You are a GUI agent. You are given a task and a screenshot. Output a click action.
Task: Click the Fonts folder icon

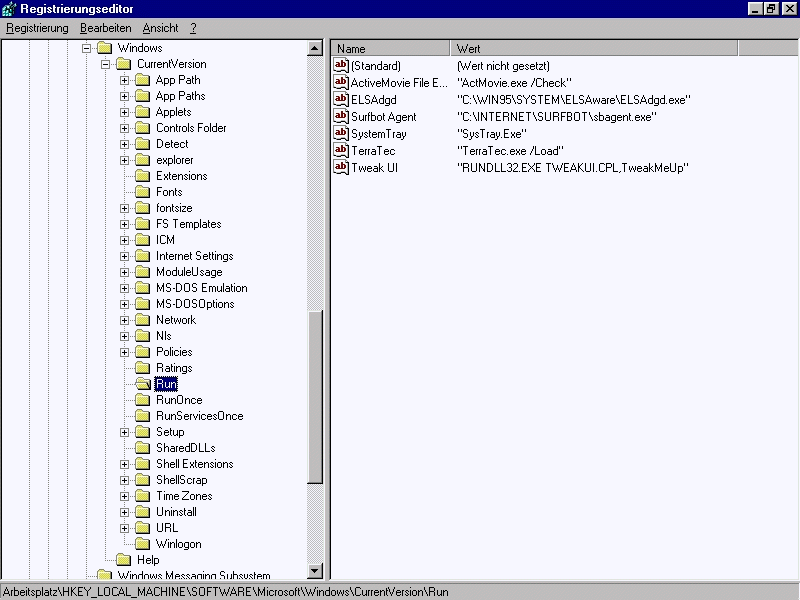click(143, 192)
